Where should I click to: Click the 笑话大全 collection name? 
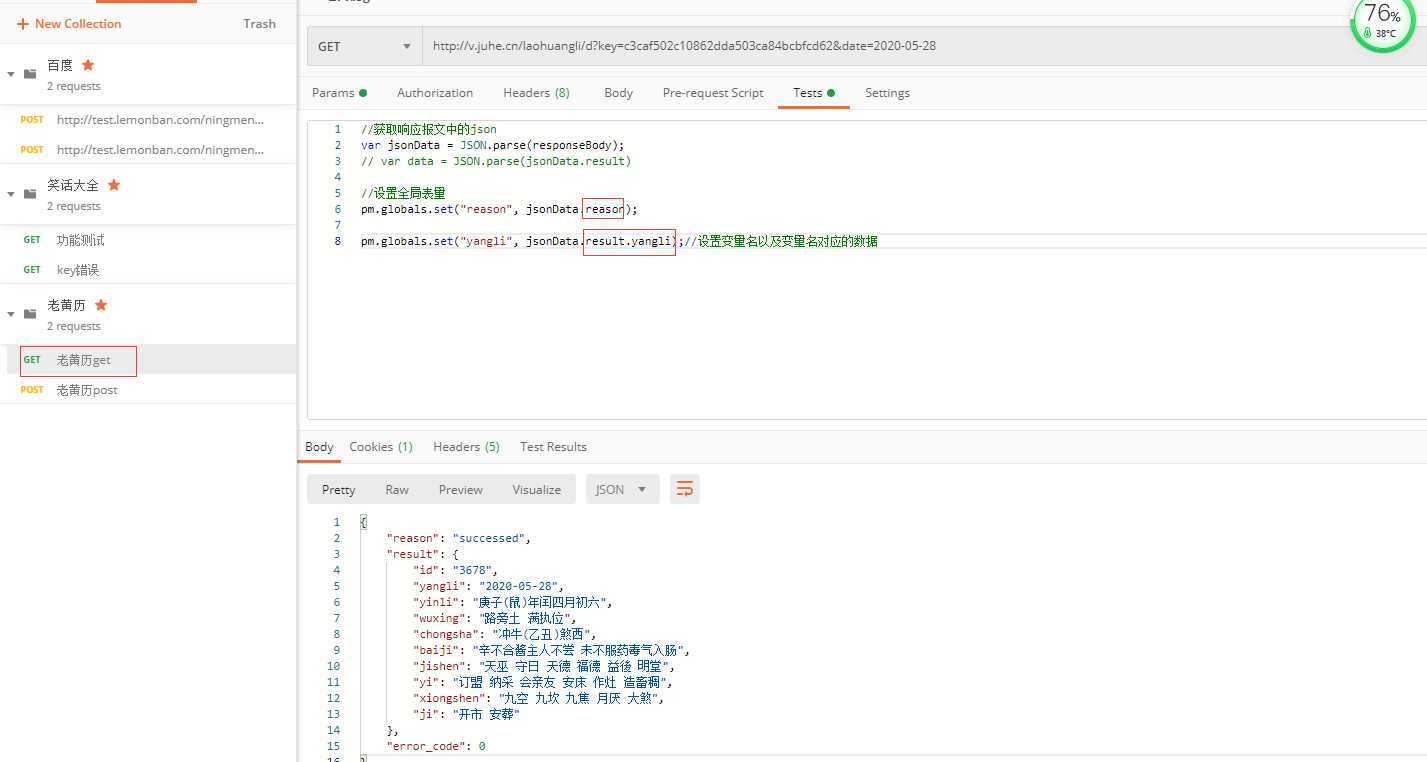pyautogui.click(x=73, y=186)
